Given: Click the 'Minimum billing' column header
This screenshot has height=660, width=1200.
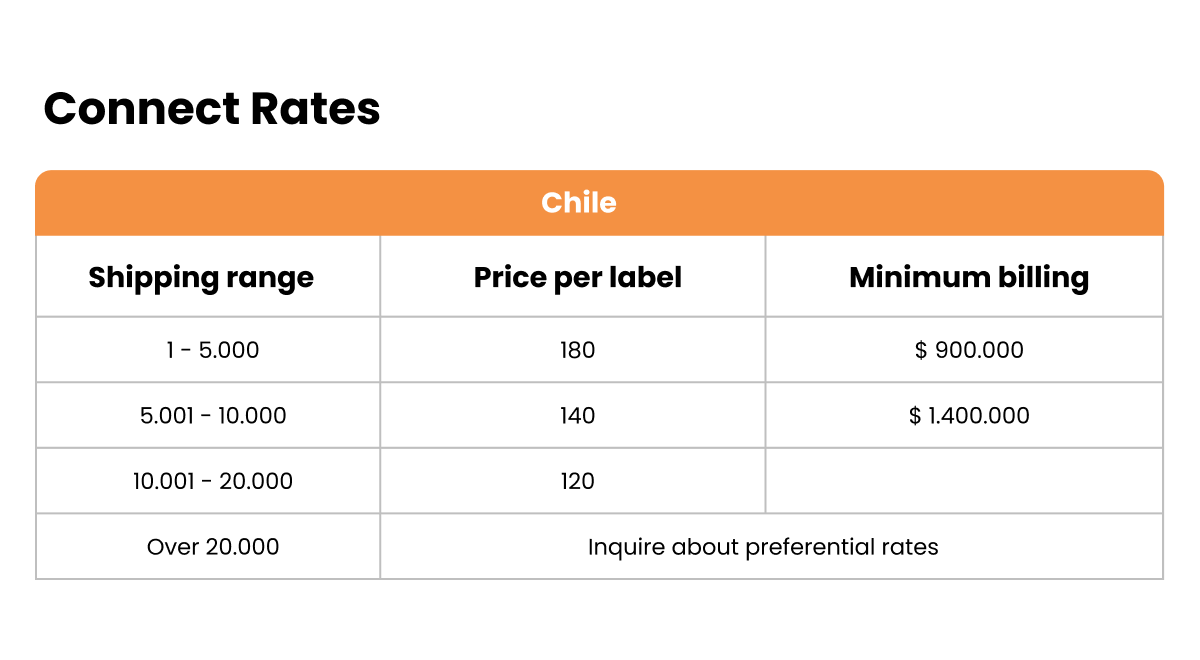Looking at the screenshot, I should [x=968, y=277].
